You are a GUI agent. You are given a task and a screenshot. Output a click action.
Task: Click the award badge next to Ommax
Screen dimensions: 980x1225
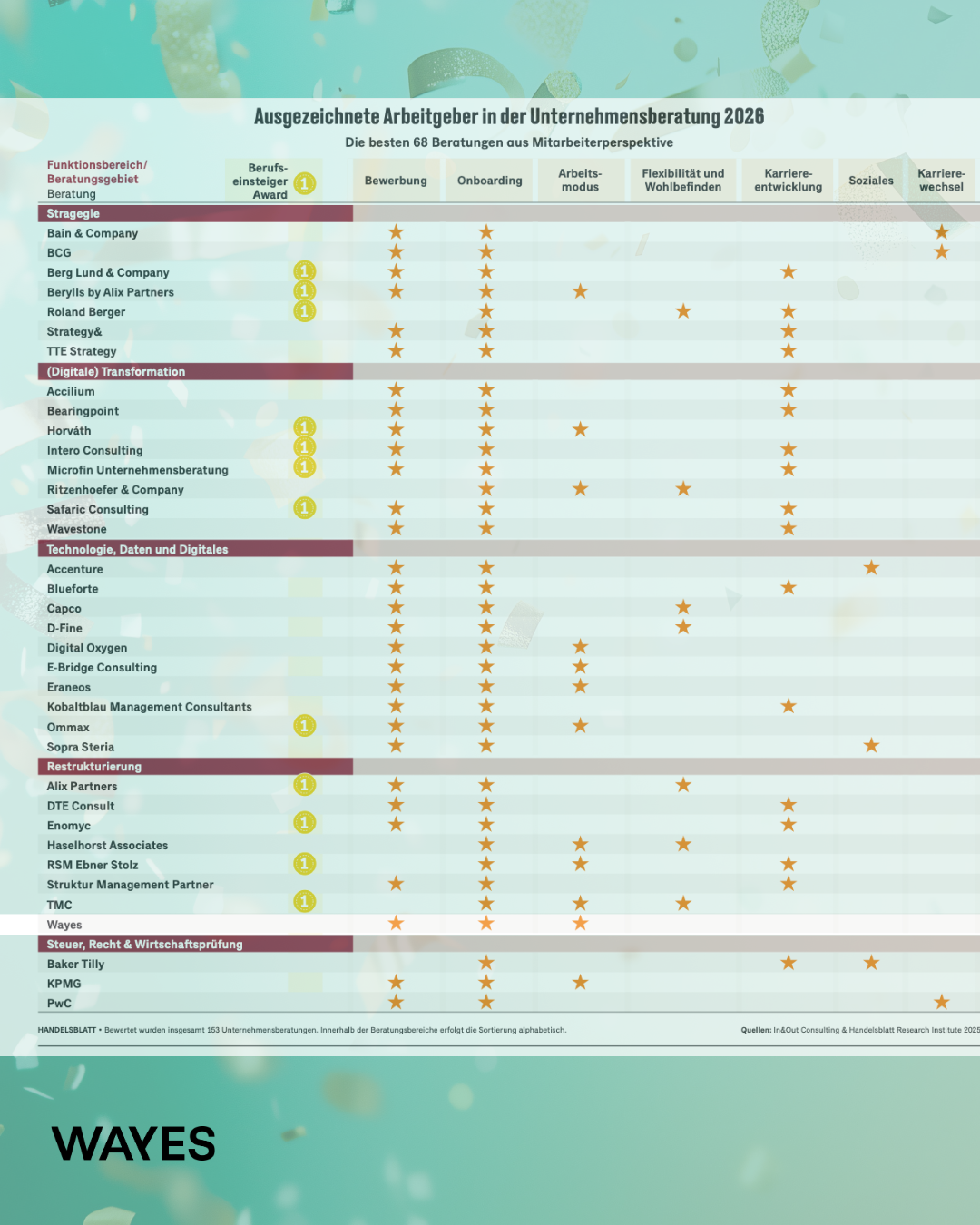(305, 726)
